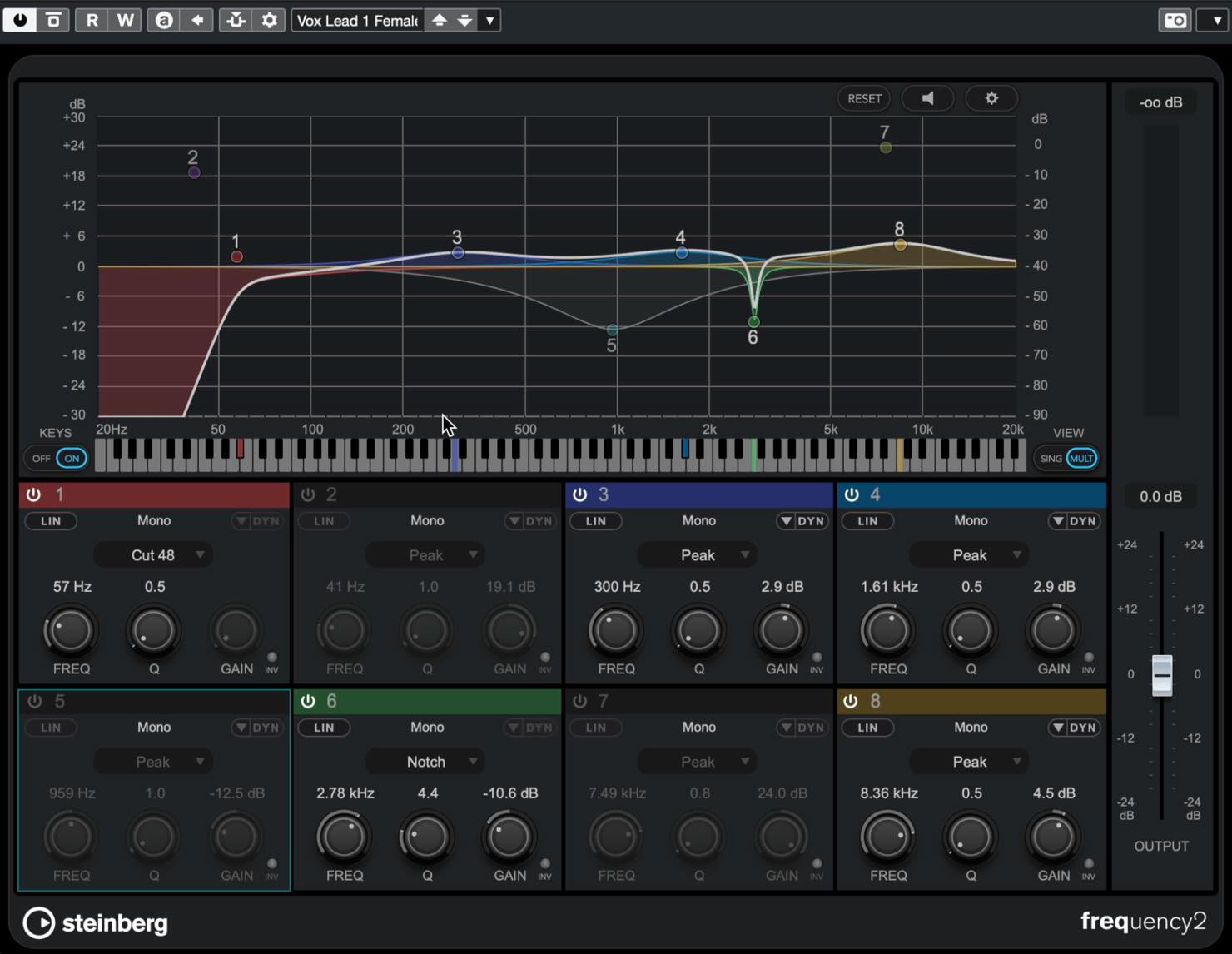
Task: Select SING view mode
Action: click(1051, 458)
